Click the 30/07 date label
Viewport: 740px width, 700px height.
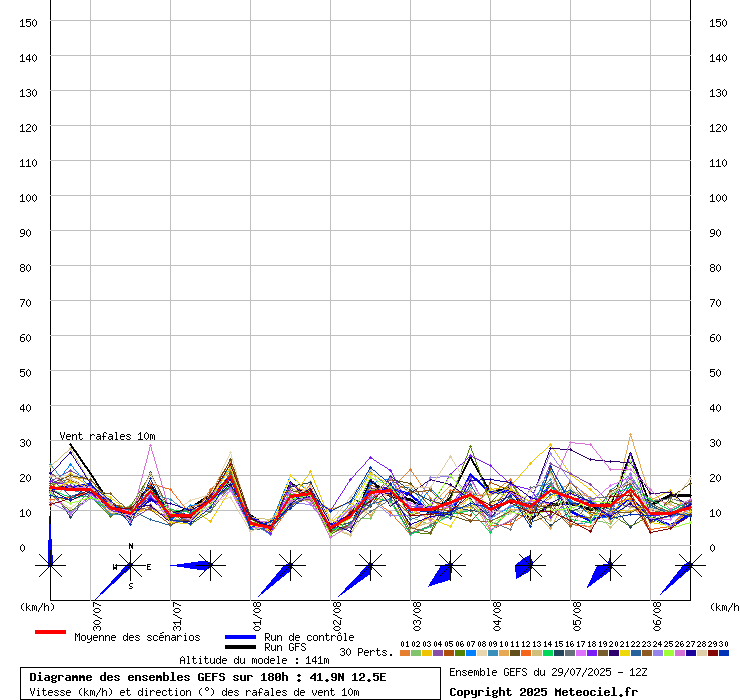[97, 616]
